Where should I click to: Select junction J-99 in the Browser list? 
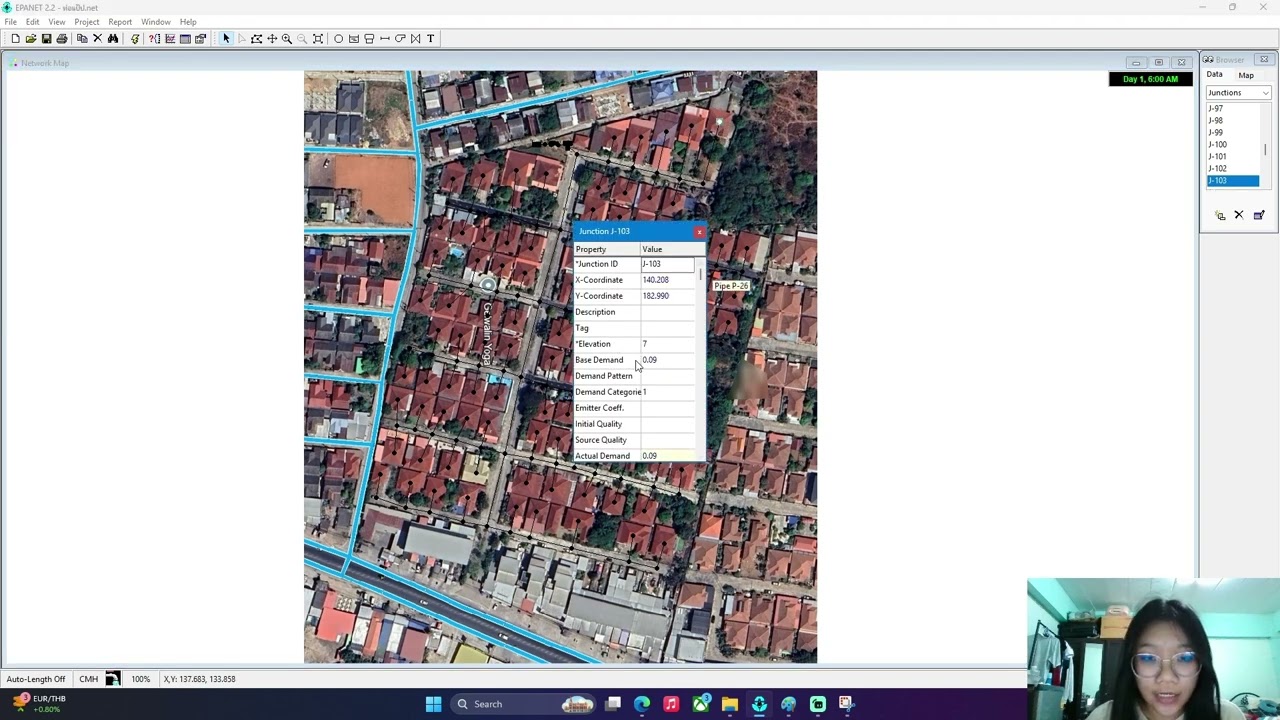click(x=1232, y=132)
